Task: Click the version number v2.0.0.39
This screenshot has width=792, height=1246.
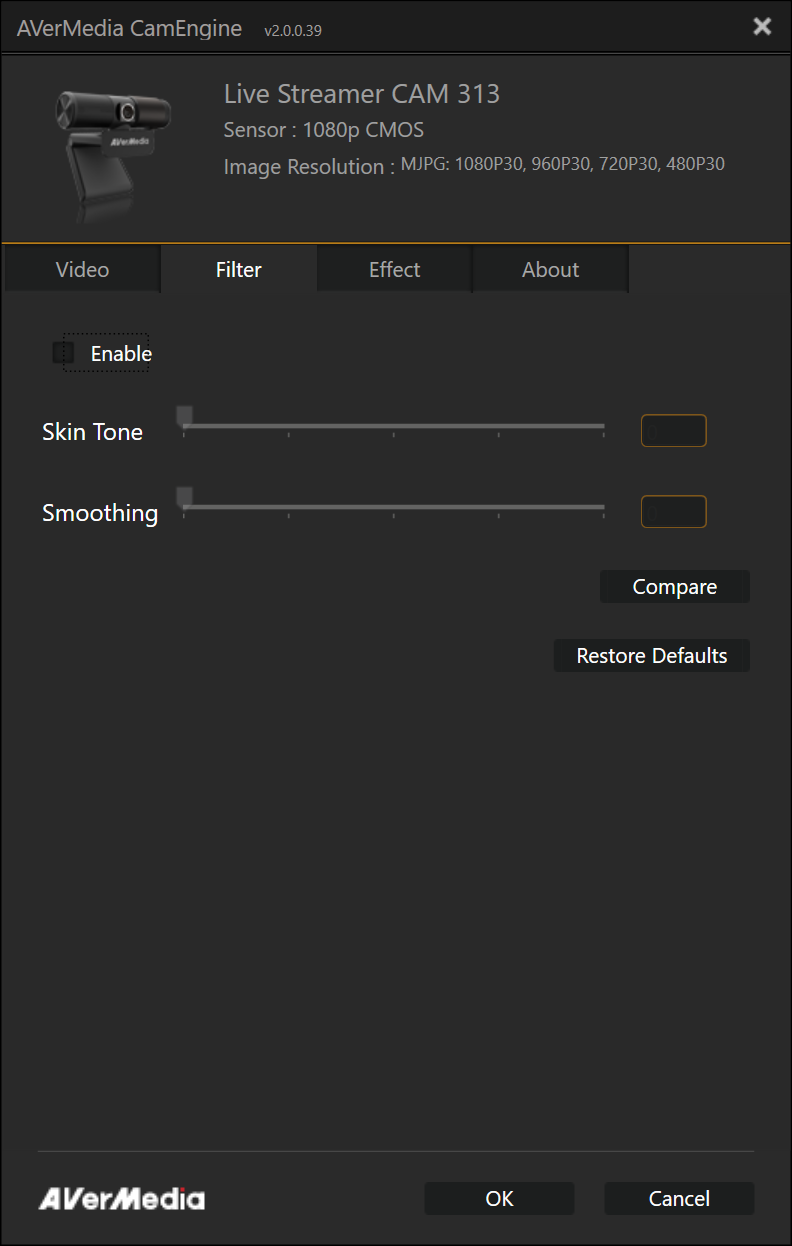Action: pyautogui.click(x=293, y=31)
